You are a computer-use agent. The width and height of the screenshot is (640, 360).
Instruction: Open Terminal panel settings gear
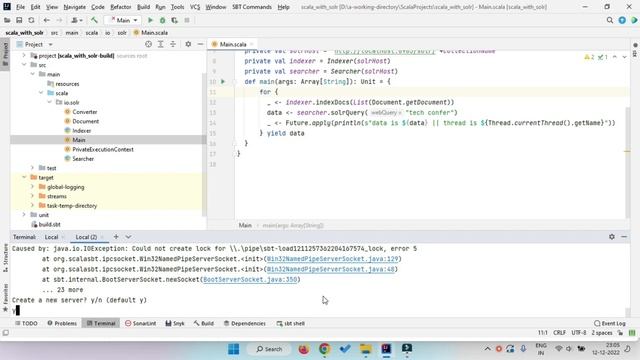coord(612,237)
